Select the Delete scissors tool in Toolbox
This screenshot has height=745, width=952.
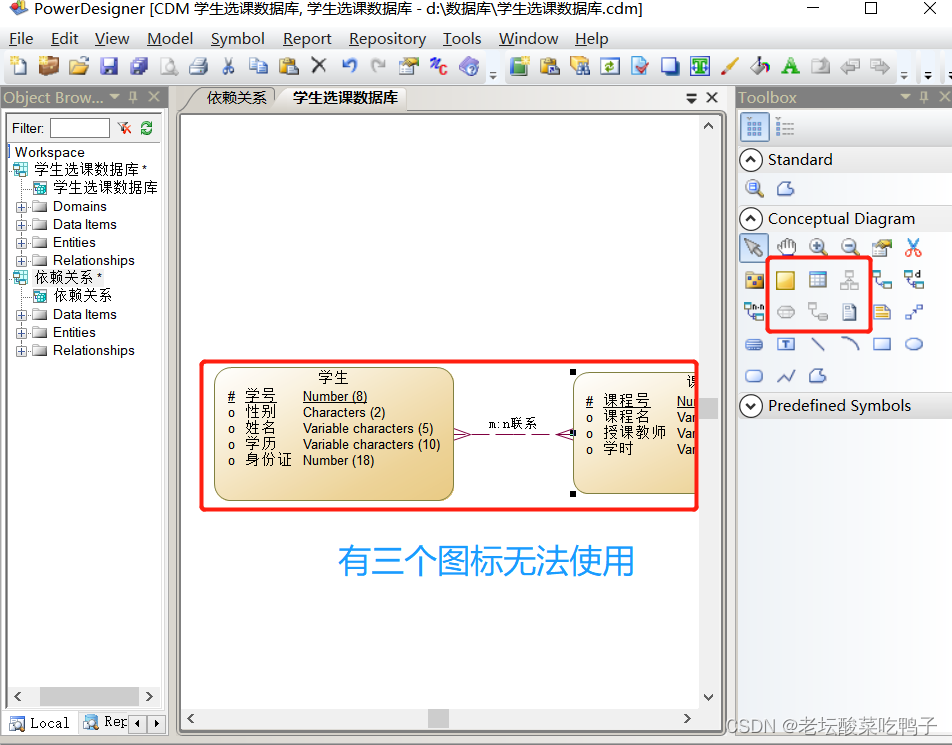pyautogui.click(x=913, y=247)
